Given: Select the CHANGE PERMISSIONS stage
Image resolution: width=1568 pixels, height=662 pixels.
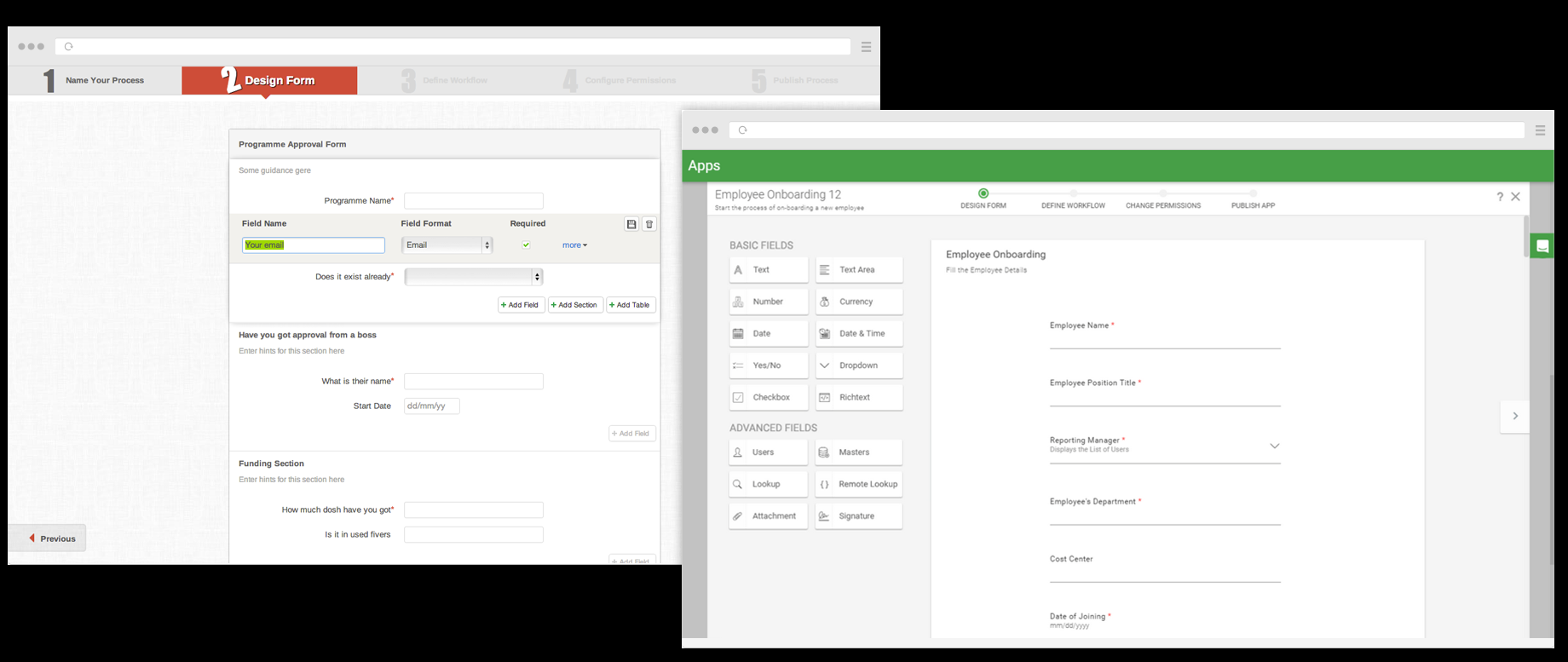Looking at the screenshot, I should (x=1163, y=199).
